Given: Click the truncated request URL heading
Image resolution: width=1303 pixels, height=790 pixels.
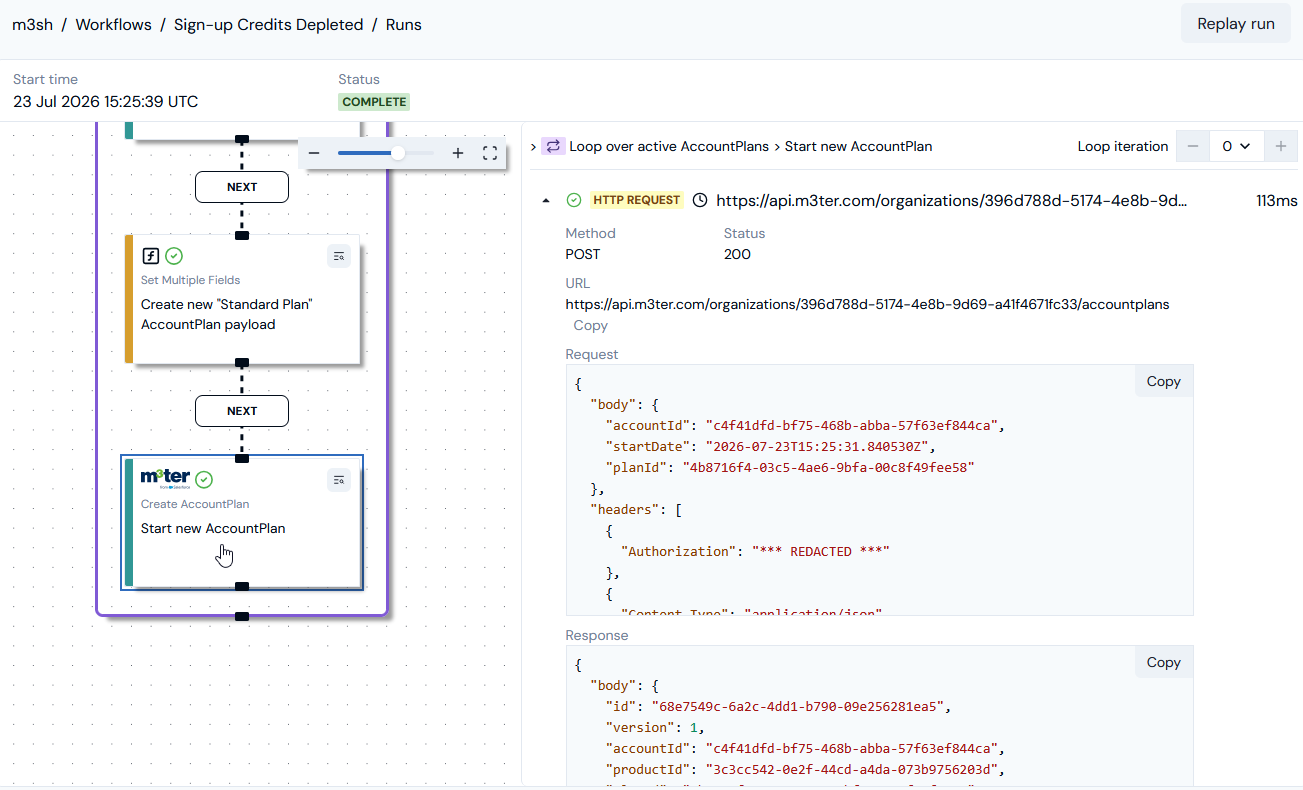Looking at the screenshot, I should coord(952,200).
